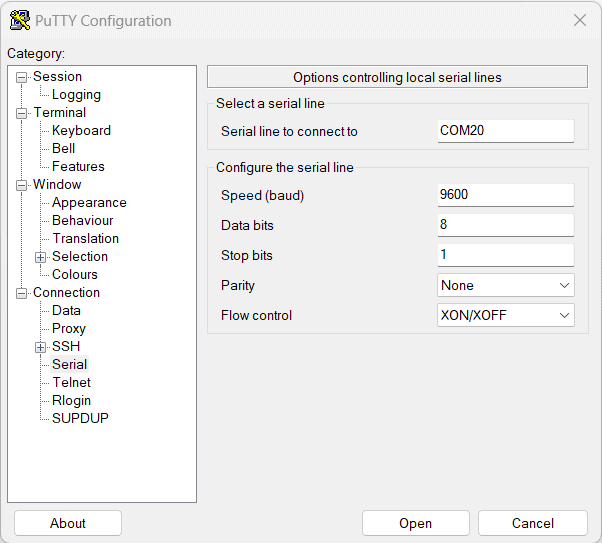The width and height of the screenshot is (602, 543).
Task: Collapse the Terminal tree node
Action: pyautogui.click(x=22, y=113)
